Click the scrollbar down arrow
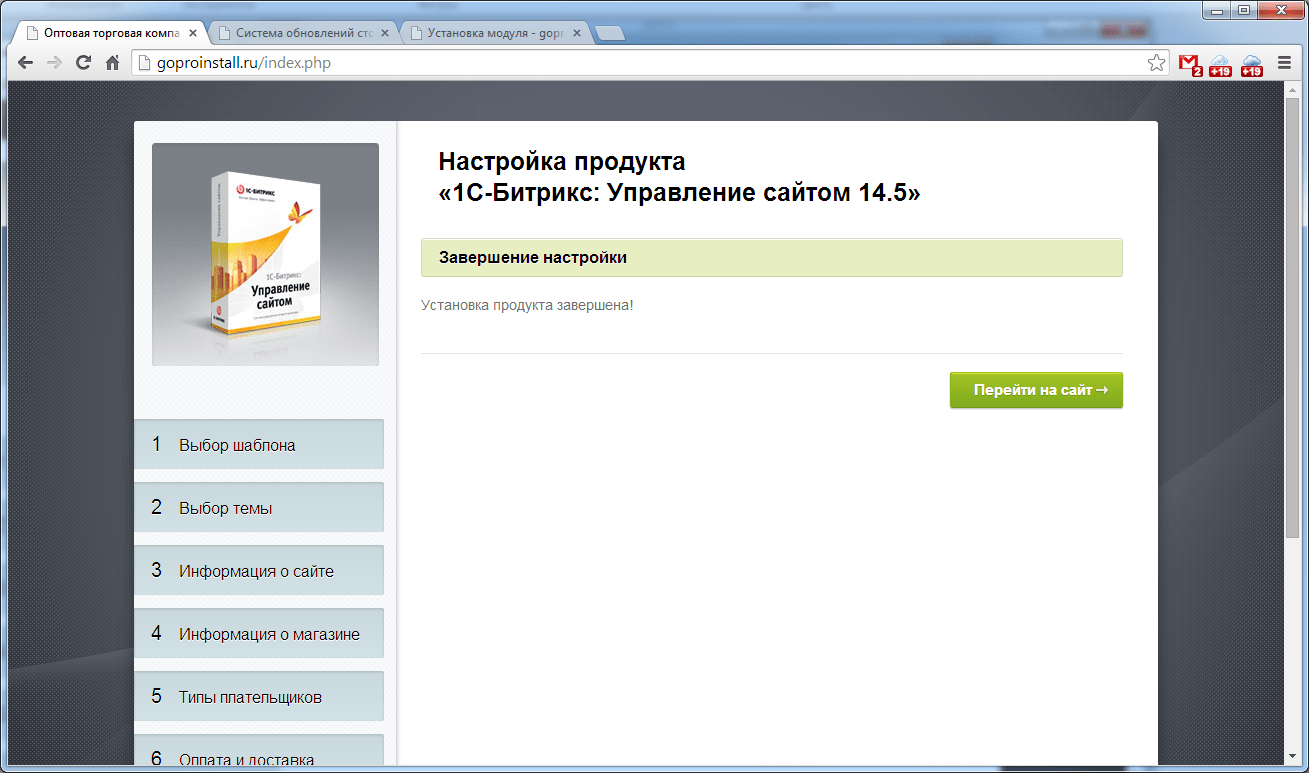The height and width of the screenshot is (773, 1309). (x=1291, y=757)
